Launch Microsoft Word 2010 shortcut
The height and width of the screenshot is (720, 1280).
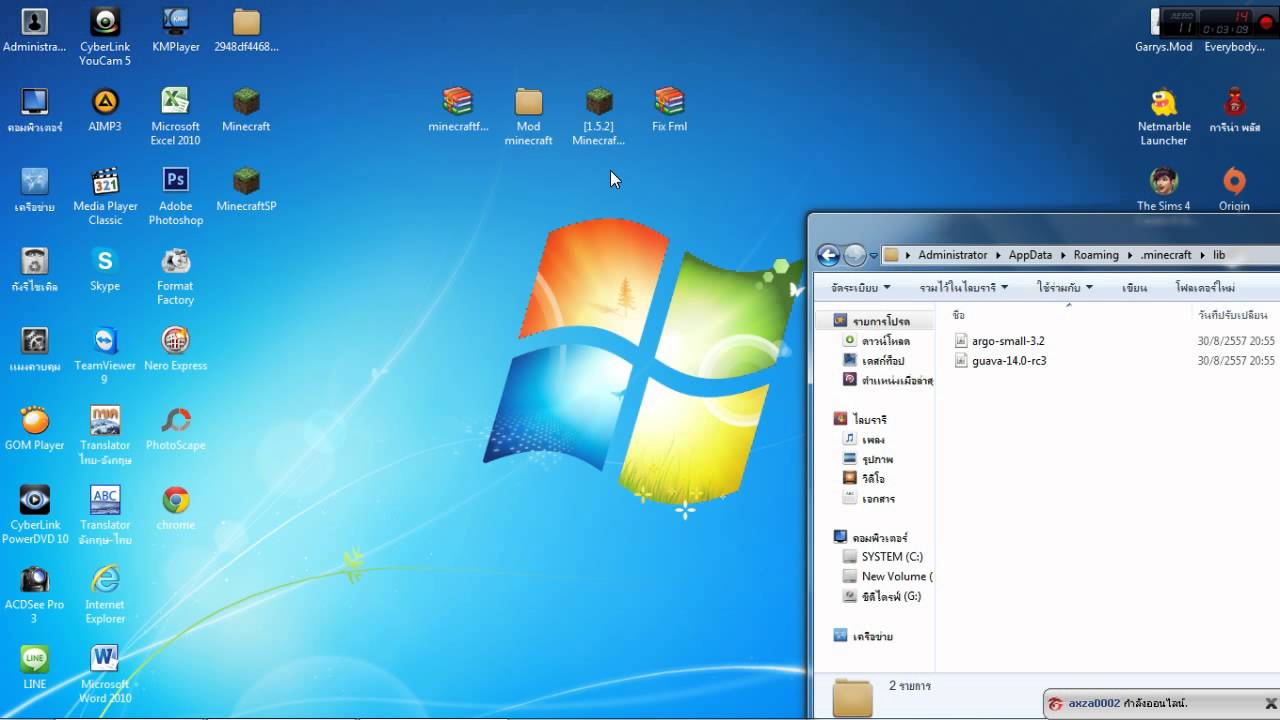click(x=105, y=674)
